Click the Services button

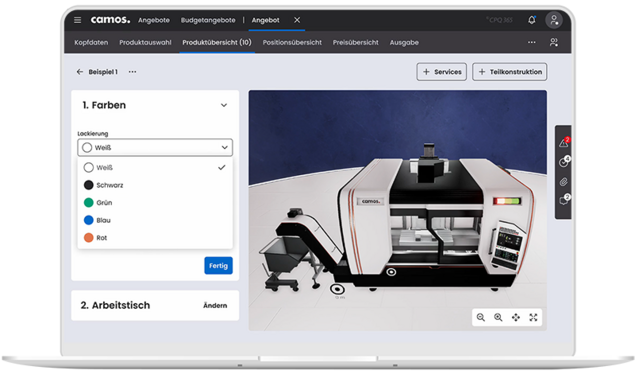tap(442, 72)
